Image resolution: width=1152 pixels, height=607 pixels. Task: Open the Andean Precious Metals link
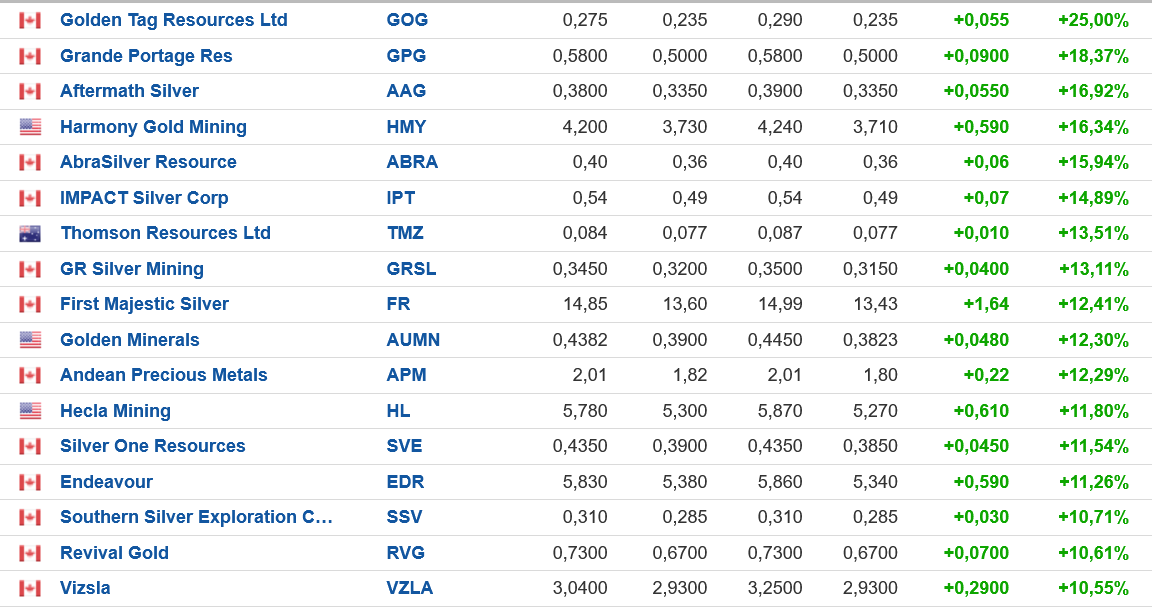(164, 375)
